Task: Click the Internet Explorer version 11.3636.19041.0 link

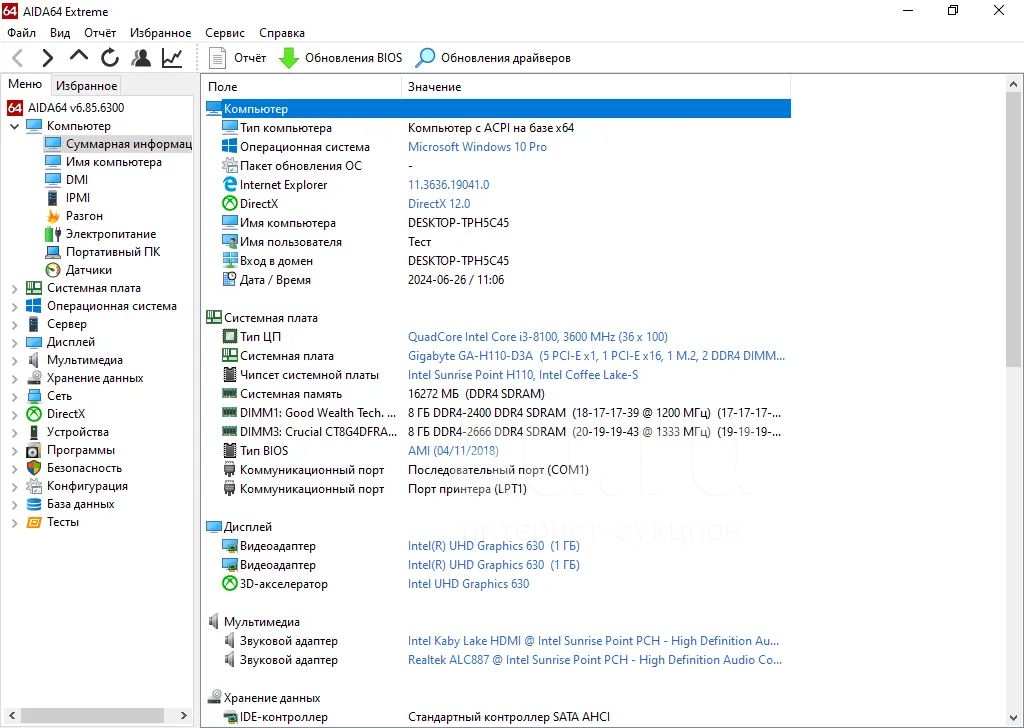Action: point(449,185)
